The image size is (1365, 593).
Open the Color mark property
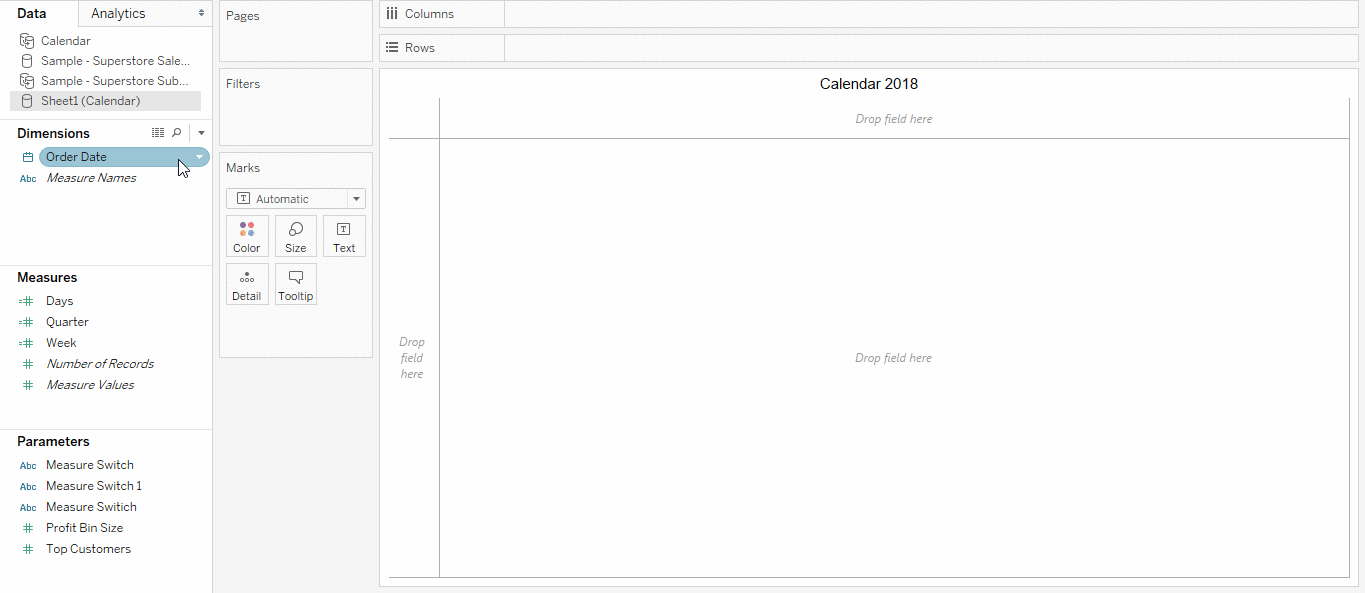click(247, 236)
